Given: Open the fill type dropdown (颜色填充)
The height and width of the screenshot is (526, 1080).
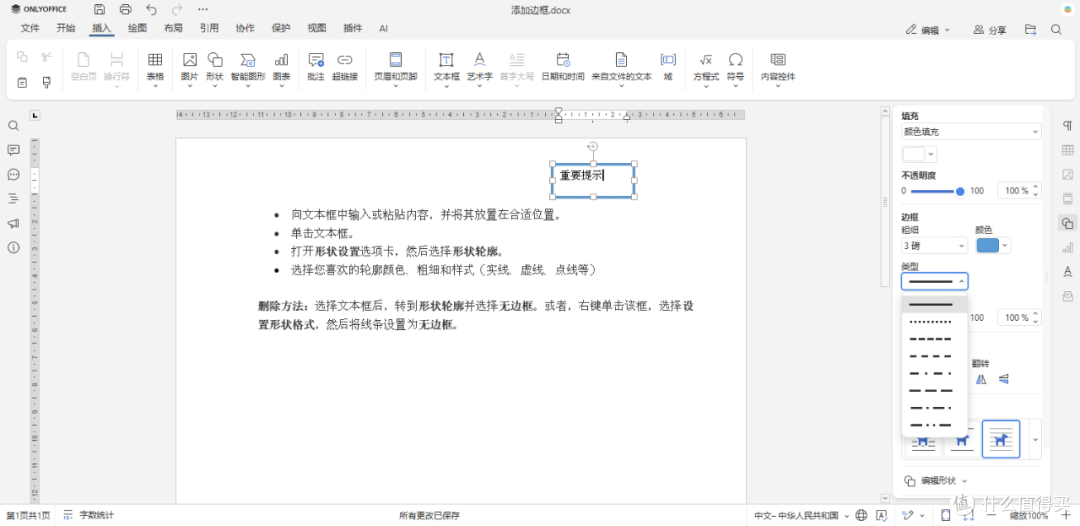Looking at the screenshot, I should point(971,132).
